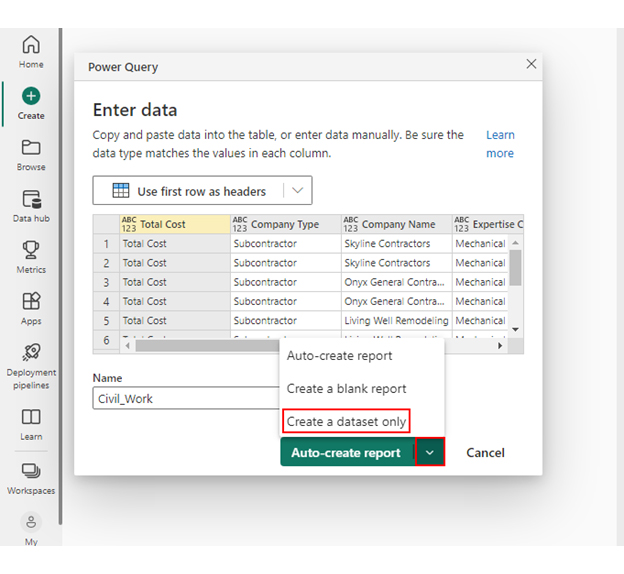Select row 2 by its row number
The width and height of the screenshot is (624, 574).
tap(106, 263)
